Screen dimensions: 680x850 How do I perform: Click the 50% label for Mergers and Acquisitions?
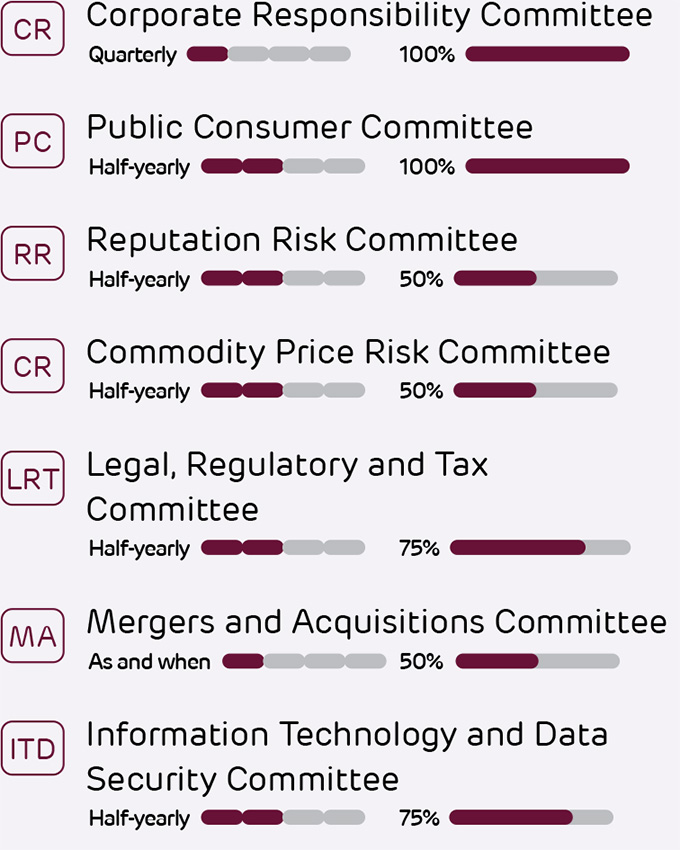click(421, 662)
